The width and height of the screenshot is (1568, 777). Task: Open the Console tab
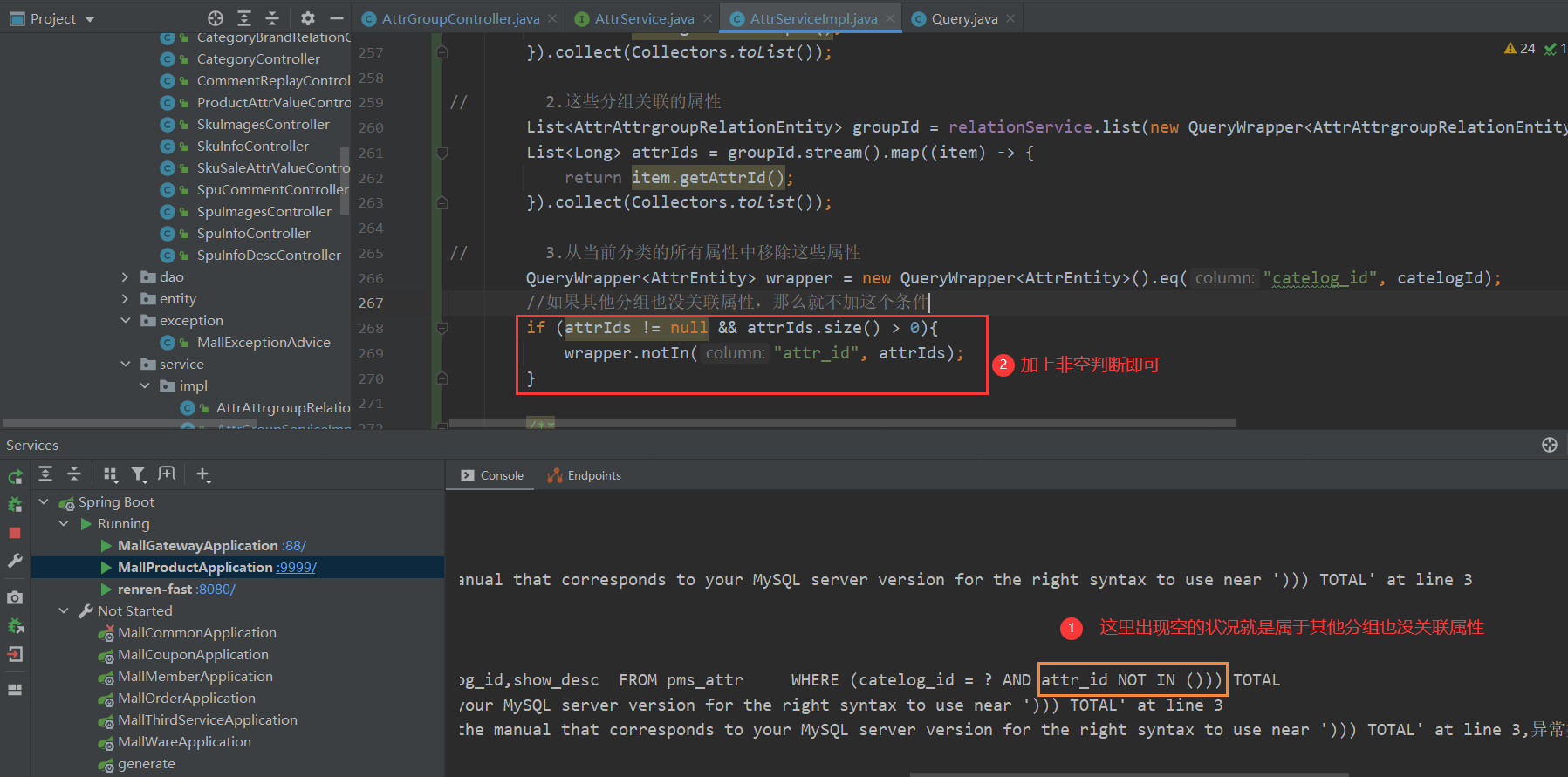pos(491,475)
